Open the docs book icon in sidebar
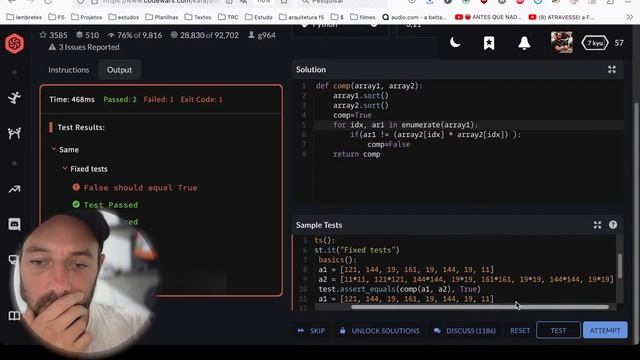Viewport: 640px width, 360px height. point(15,316)
